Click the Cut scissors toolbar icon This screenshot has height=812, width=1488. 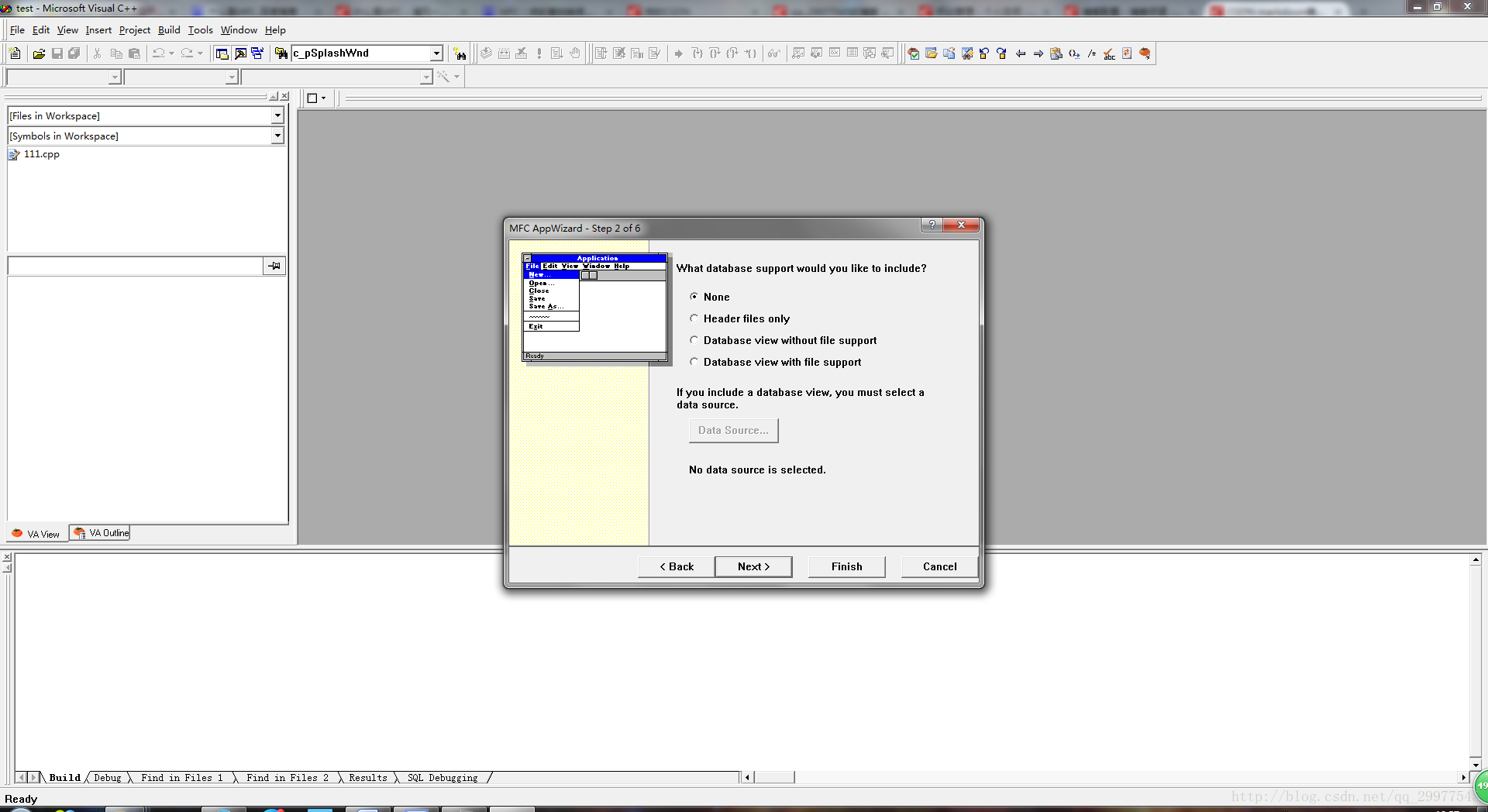(x=98, y=53)
